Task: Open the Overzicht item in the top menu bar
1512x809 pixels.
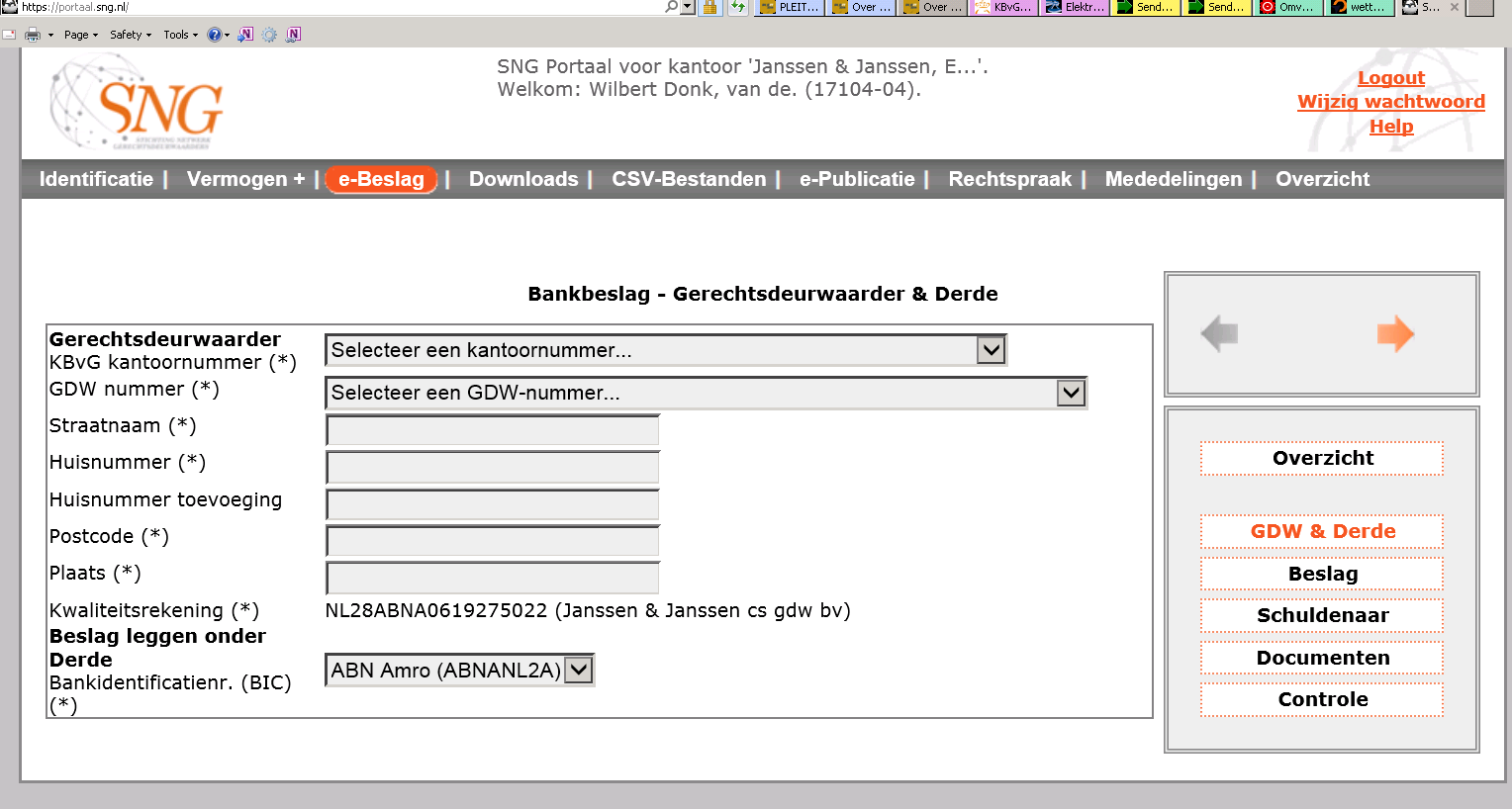Action: 1322,179
